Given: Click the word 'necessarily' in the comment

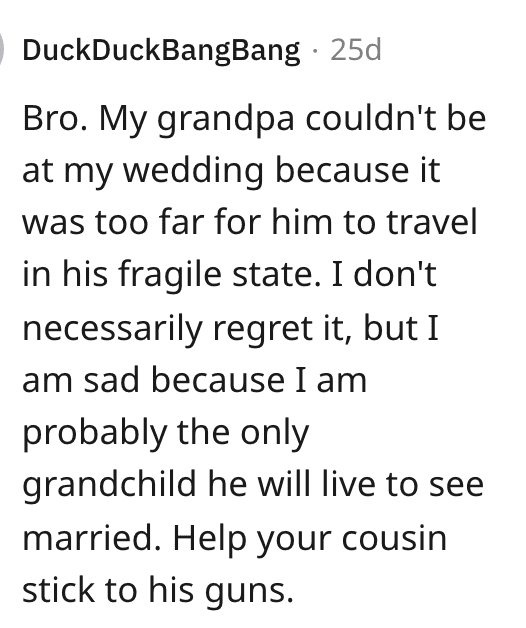Looking at the screenshot, I should [113, 330].
